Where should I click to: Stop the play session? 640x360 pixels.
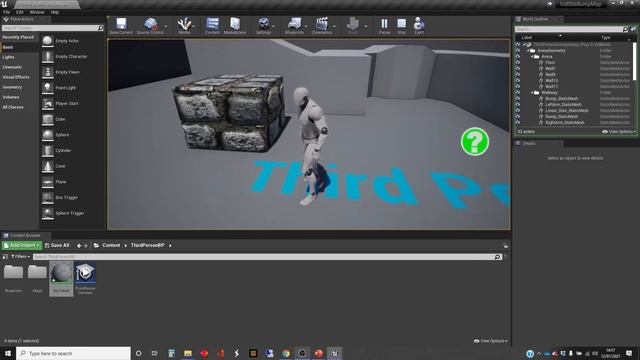(402, 26)
